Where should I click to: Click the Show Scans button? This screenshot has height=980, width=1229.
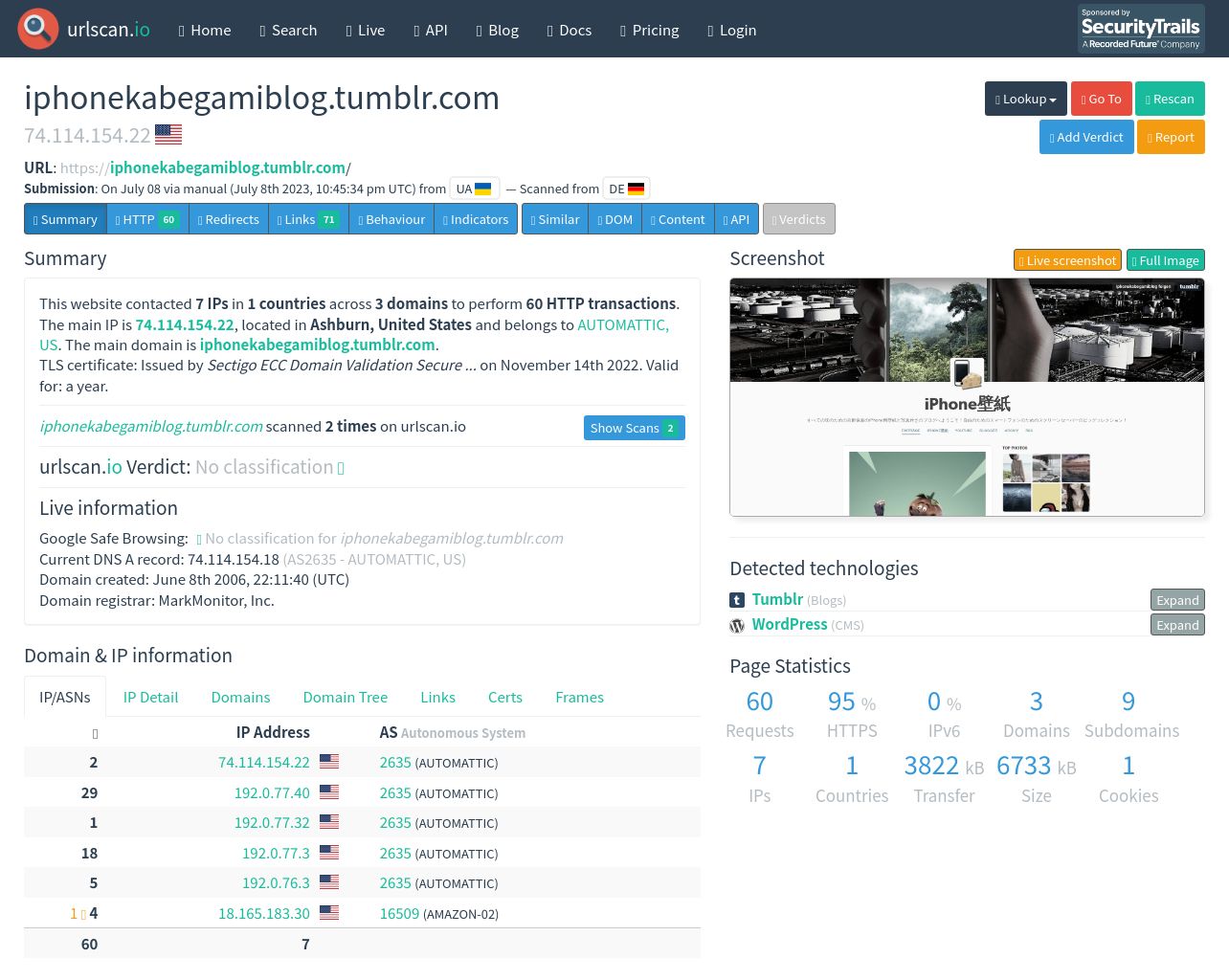click(x=635, y=428)
